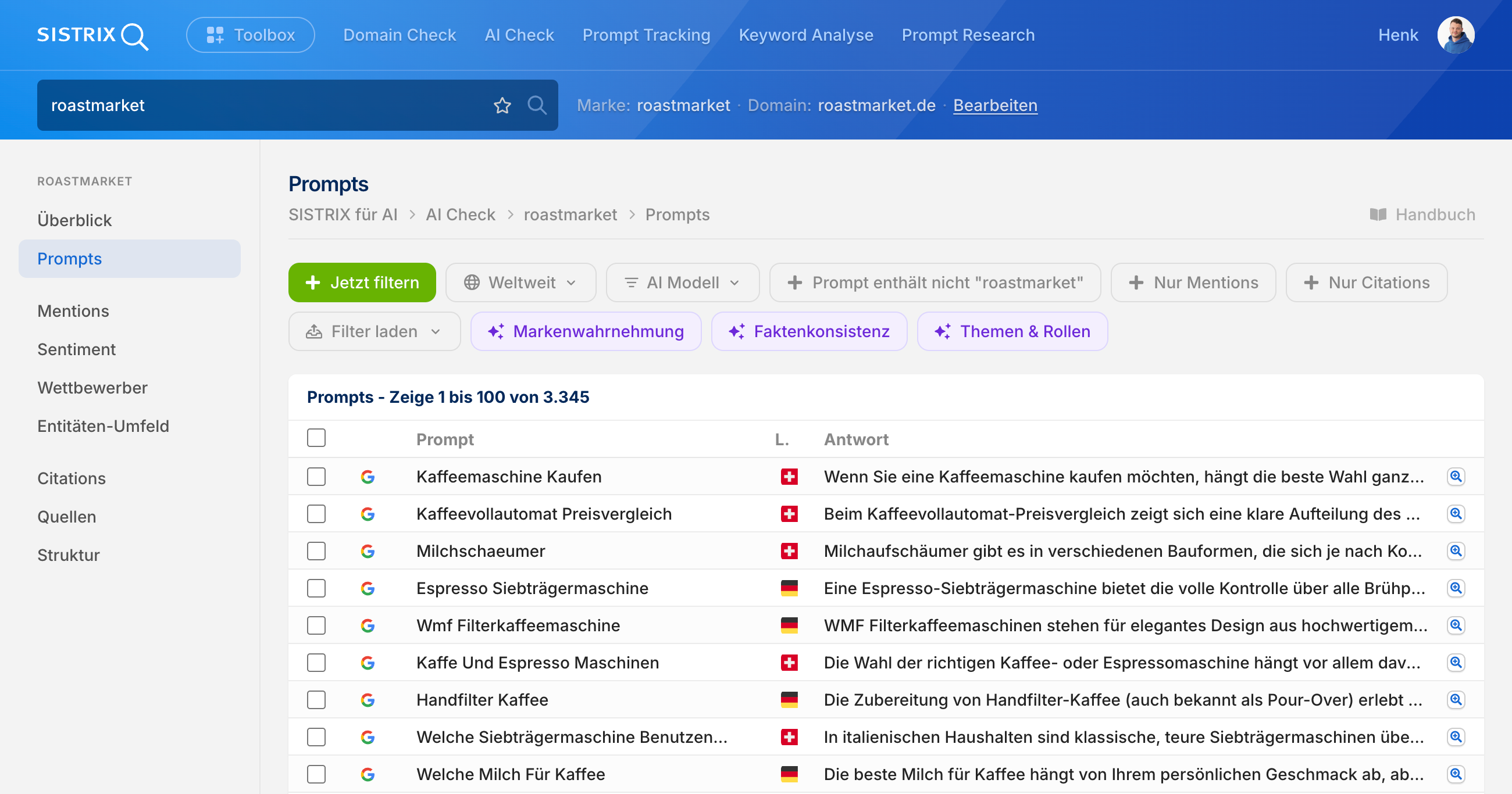This screenshot has width=1512, height=794.
Task: Click SISTRIX für AI breadcrumb link
Action: [343, 215]
